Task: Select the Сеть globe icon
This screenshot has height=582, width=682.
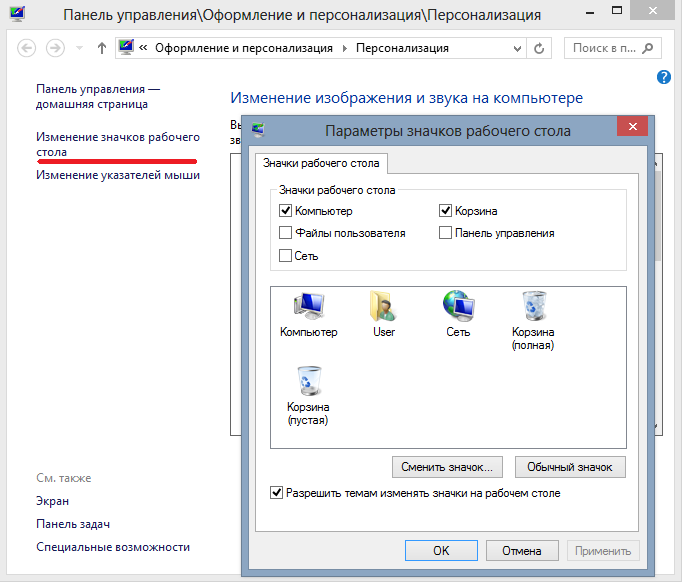Action: (458, 314)
